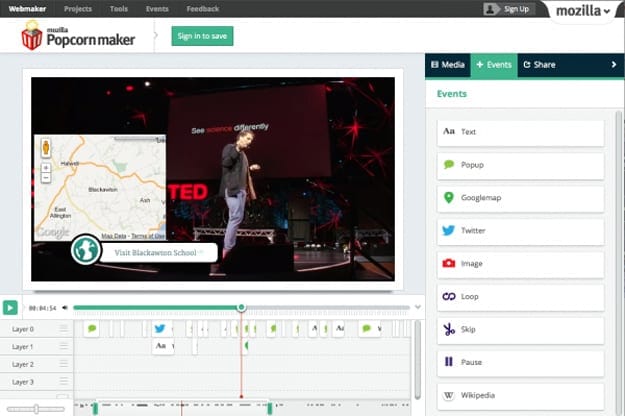Add a Popup event
Viewport: 625px width, 416px height.
(520, 165)
